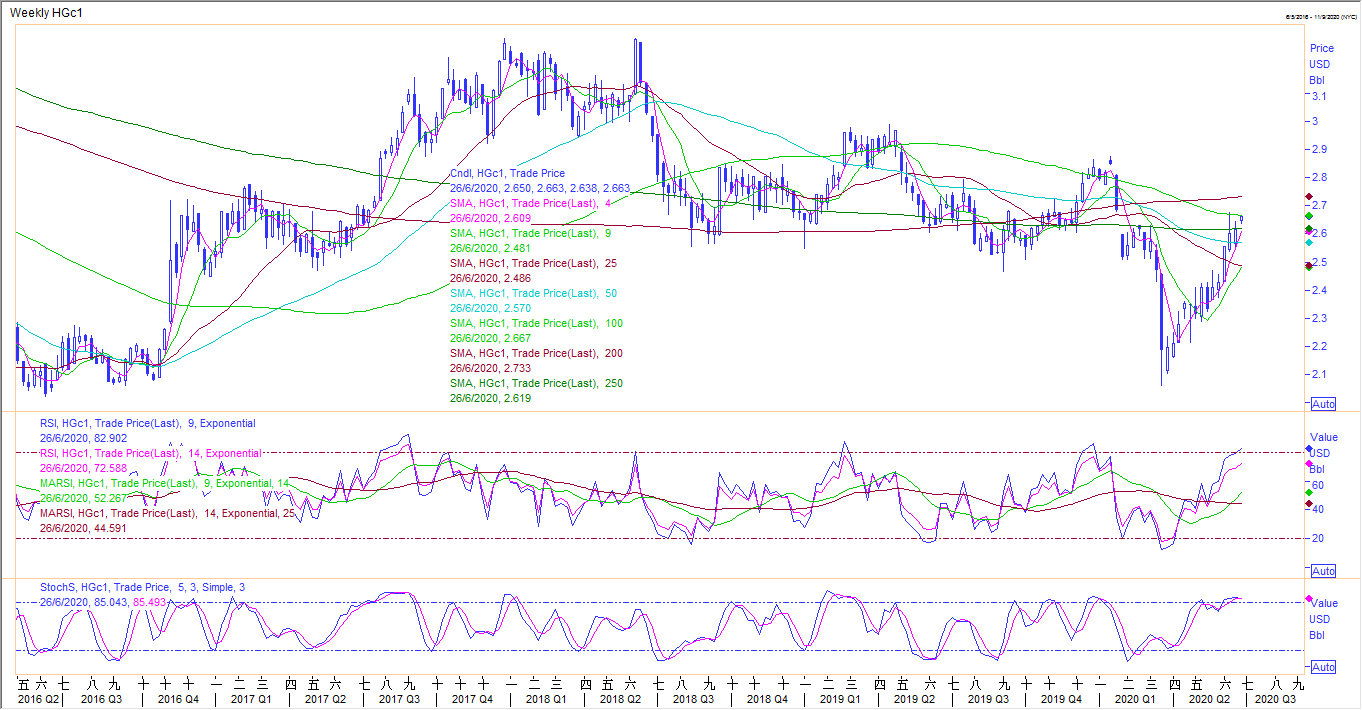Select the bright green SMA 100 diamond marker on price axis
The height and width of the screenshot is (710, 1362).
(1309, 215)
